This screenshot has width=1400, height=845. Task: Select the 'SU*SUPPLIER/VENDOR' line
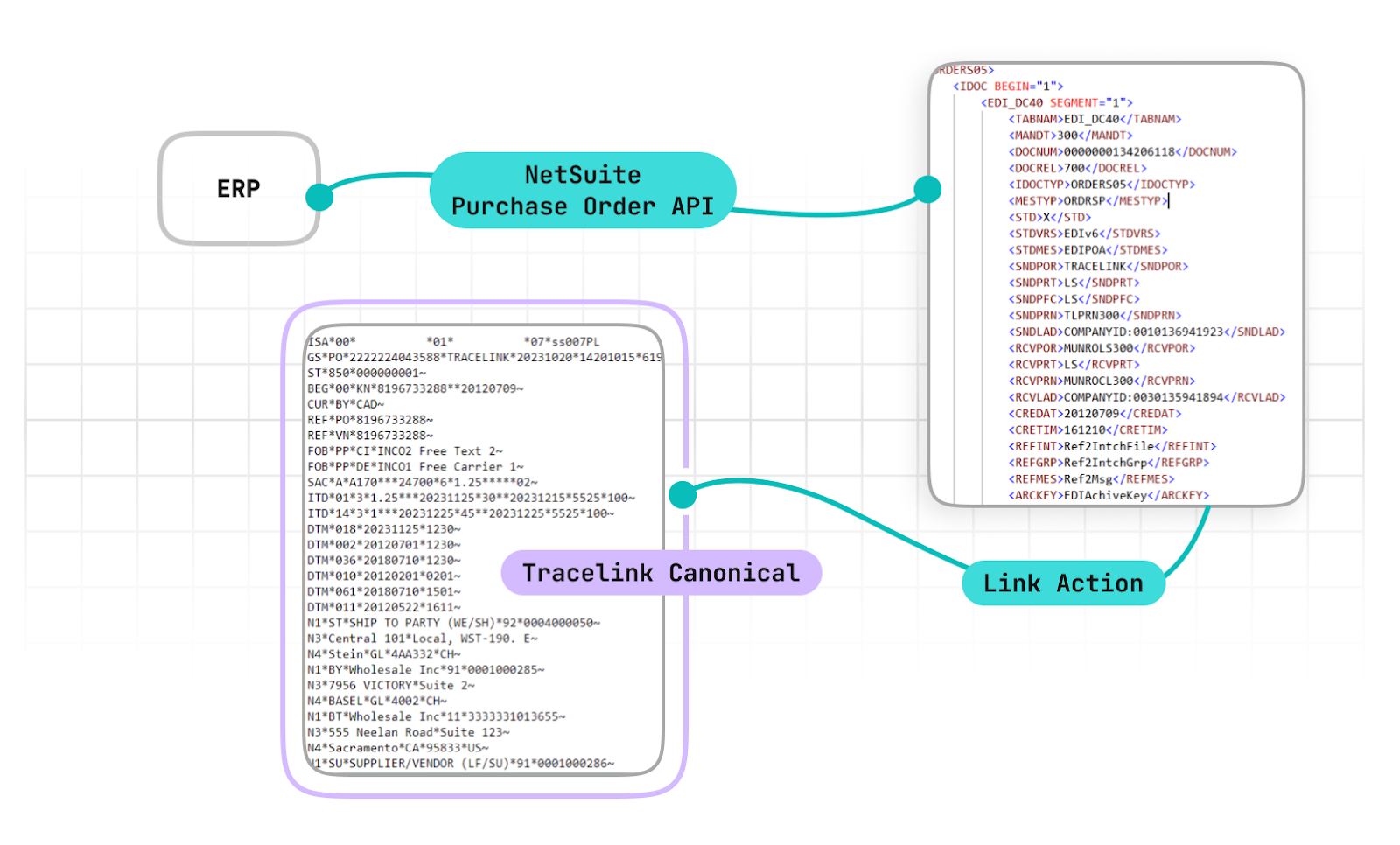tap(461, 764)
